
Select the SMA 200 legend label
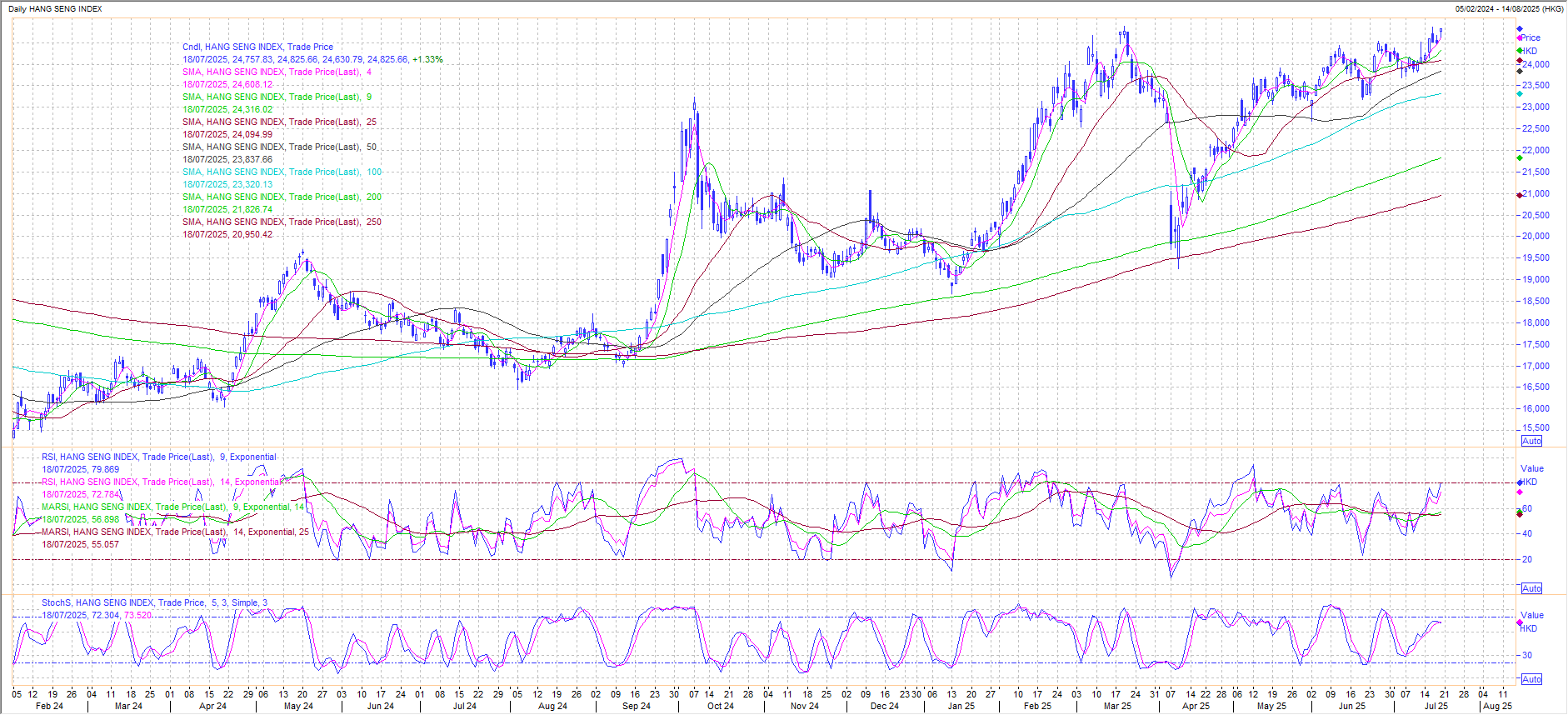282,197
